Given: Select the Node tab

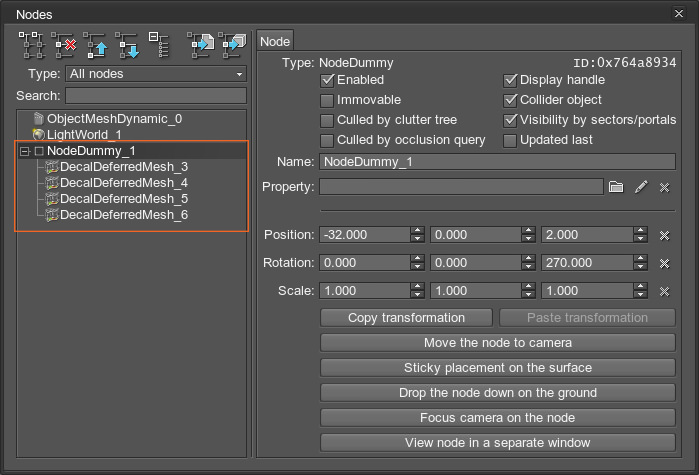Looking at the screenshot, I should [x=275, y=42].
